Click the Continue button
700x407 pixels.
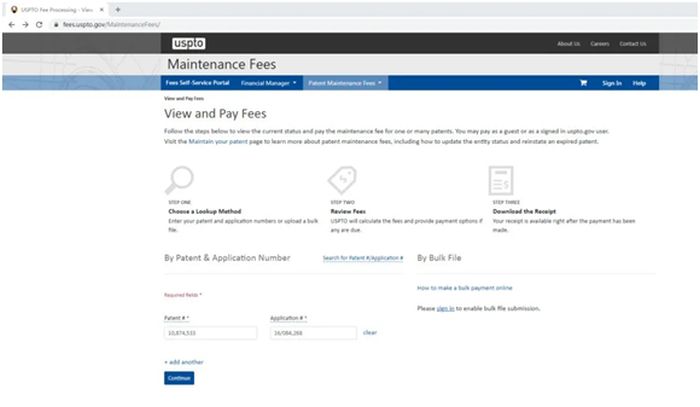click(x=179, y=378)
